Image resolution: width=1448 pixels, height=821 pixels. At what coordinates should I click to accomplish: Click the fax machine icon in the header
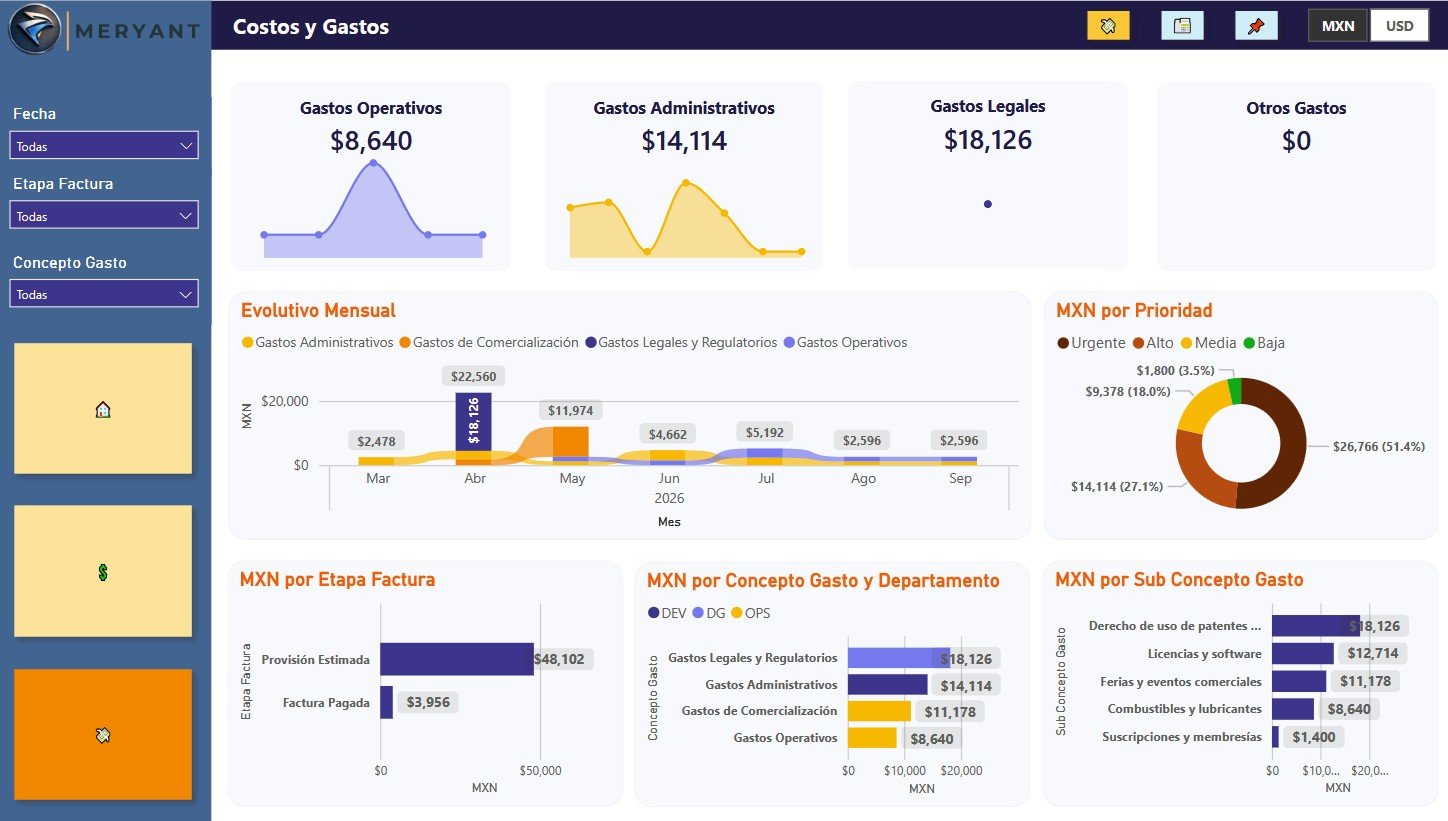coord(1182,26)
